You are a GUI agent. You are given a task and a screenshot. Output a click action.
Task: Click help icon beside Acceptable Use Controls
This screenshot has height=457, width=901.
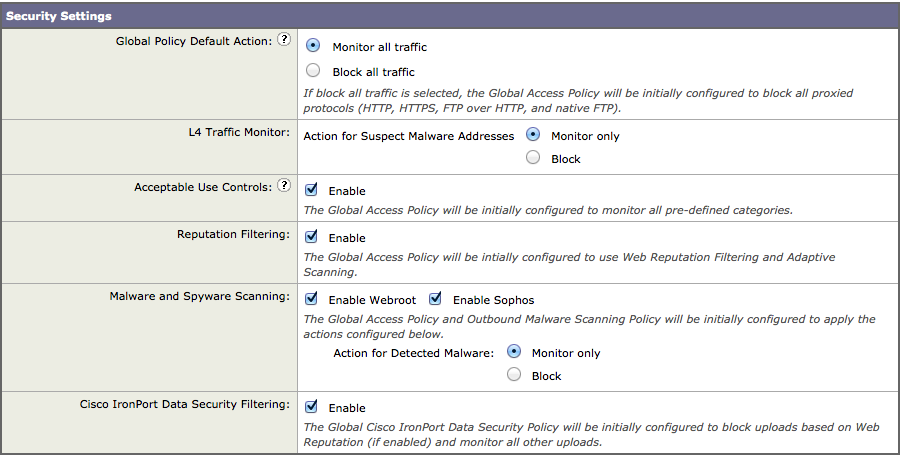[284, 186]
